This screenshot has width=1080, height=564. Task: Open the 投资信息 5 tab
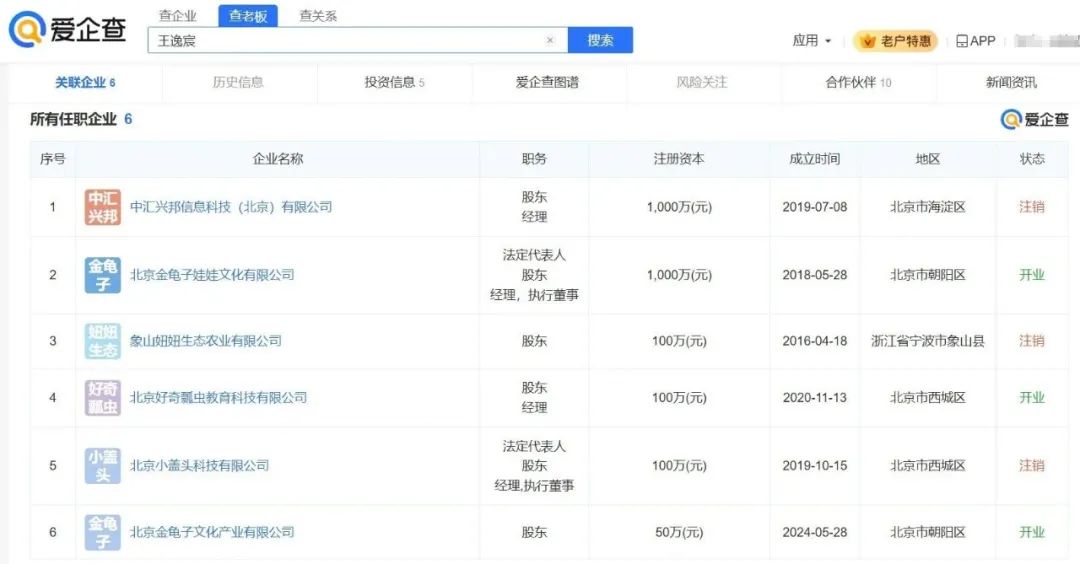click(395, 83)
